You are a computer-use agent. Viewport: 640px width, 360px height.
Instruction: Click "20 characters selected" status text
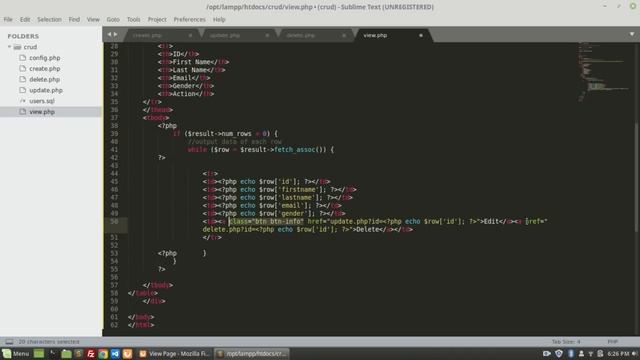(x=49, y=342)
